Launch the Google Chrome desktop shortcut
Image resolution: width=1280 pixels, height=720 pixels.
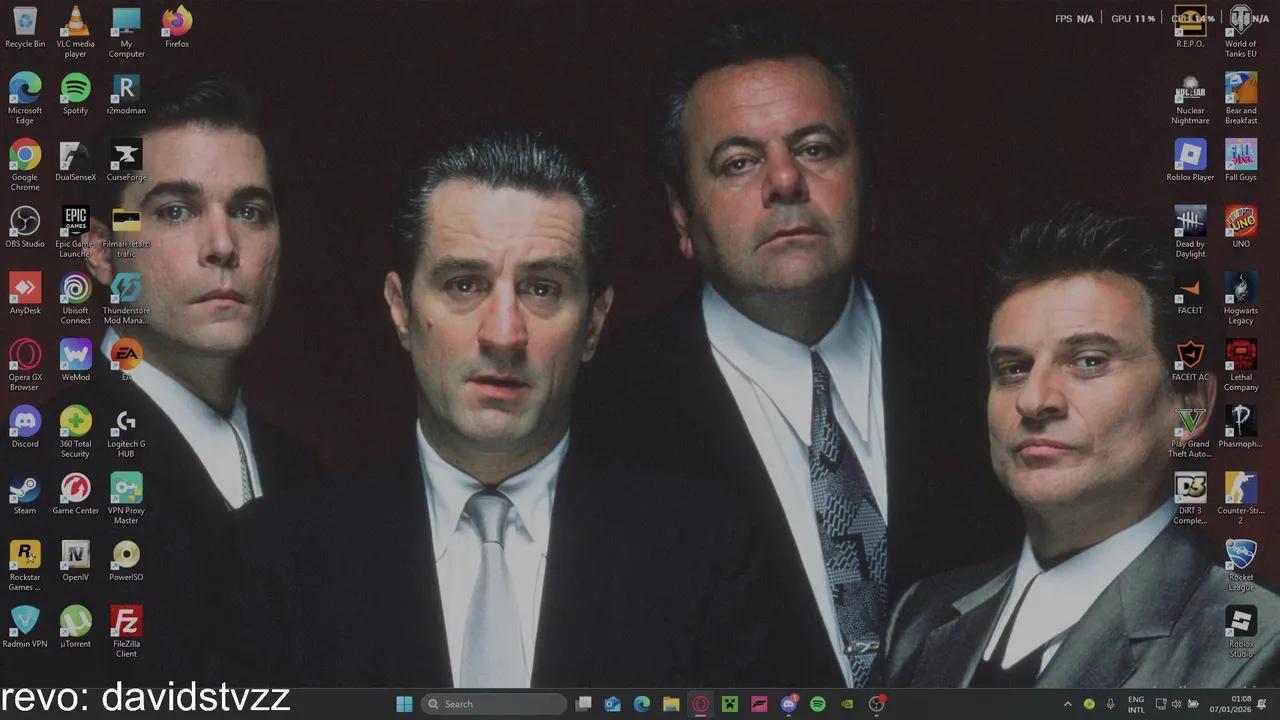25,166
